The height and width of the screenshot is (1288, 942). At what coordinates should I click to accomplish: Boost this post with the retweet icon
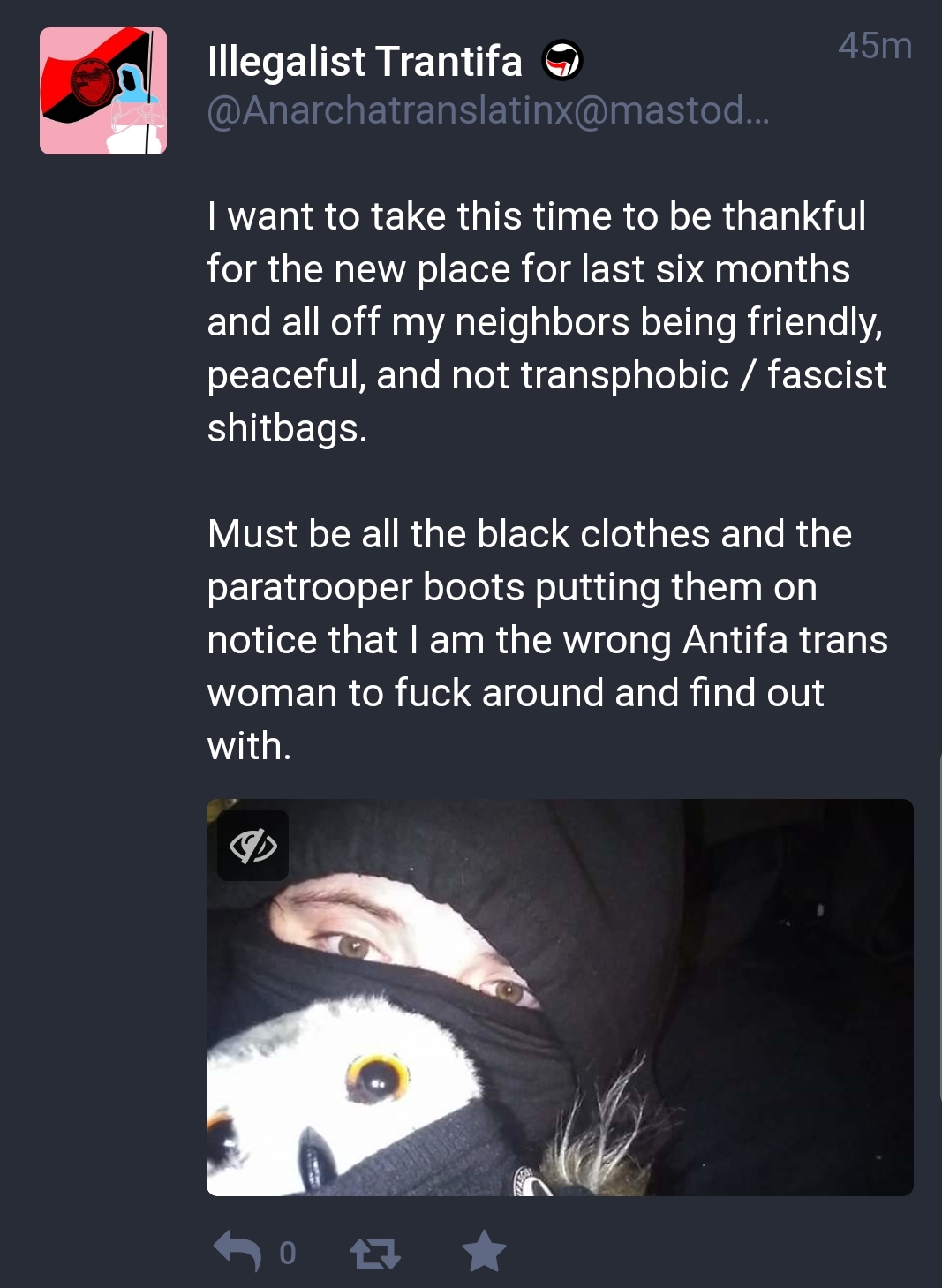pyautogui.click(x=375, y=1253)
